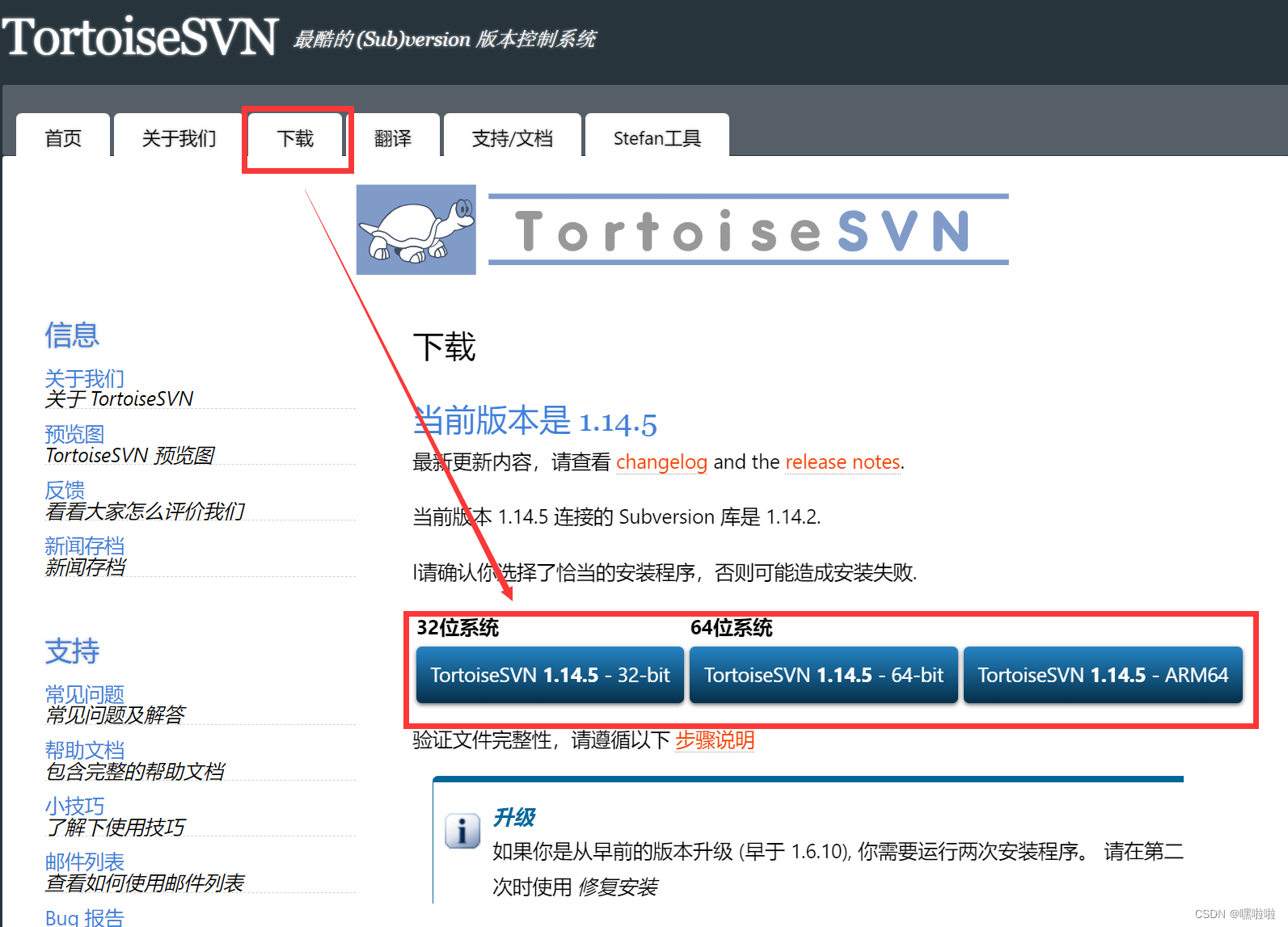Click the 查看如何使用邮件列表 description text
Viewport: 1288px width, 927px height.
[x=145, y=883]
